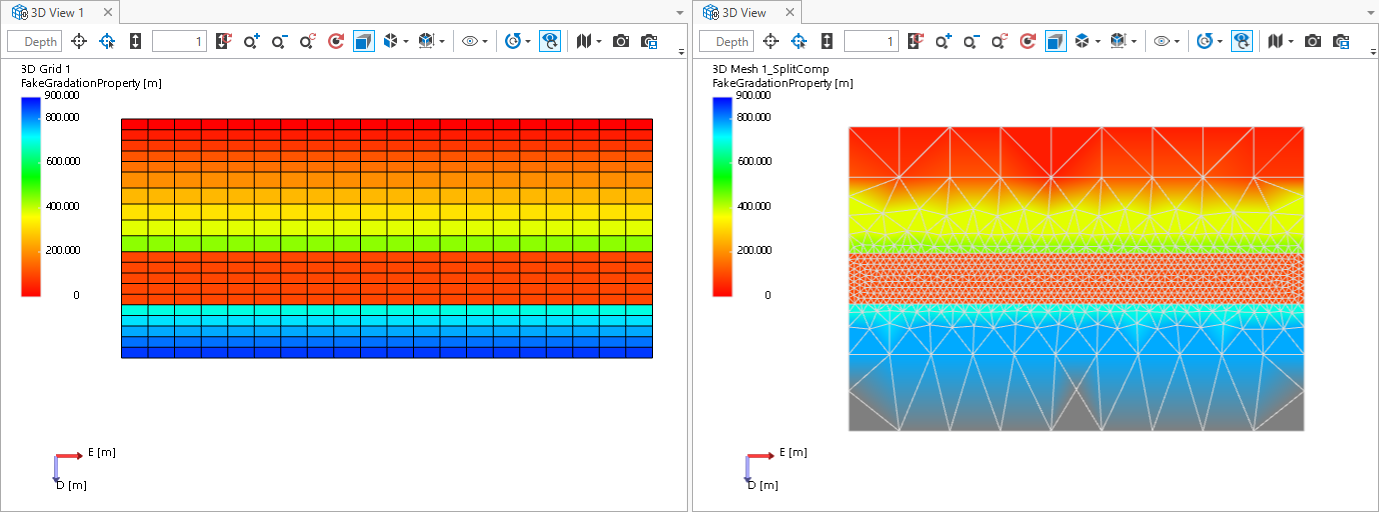Toggle the highlighted rotation mode button in right 3D View
1379x512 pixels.
point(1241,41)
